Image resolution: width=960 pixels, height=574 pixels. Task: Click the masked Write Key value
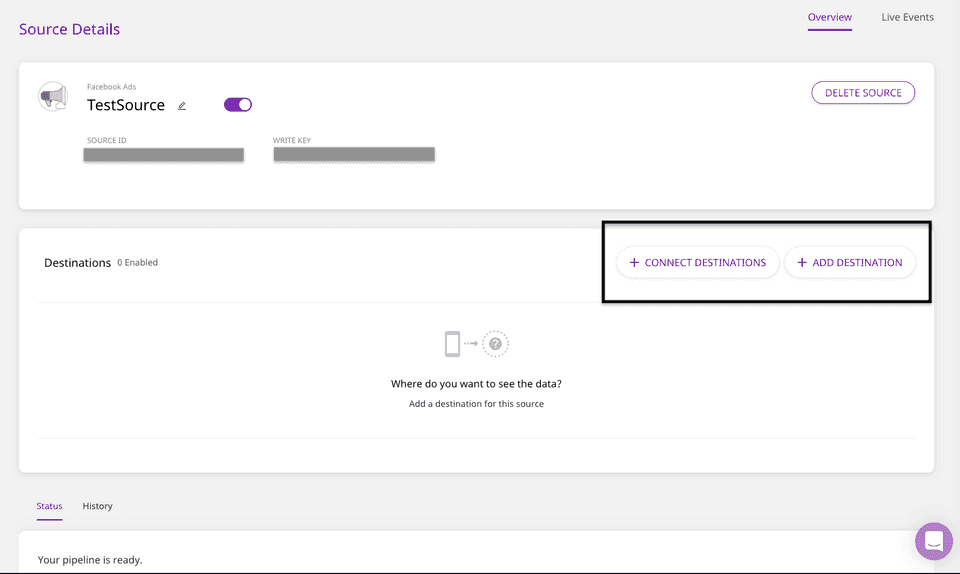click(x=354, y=155)
